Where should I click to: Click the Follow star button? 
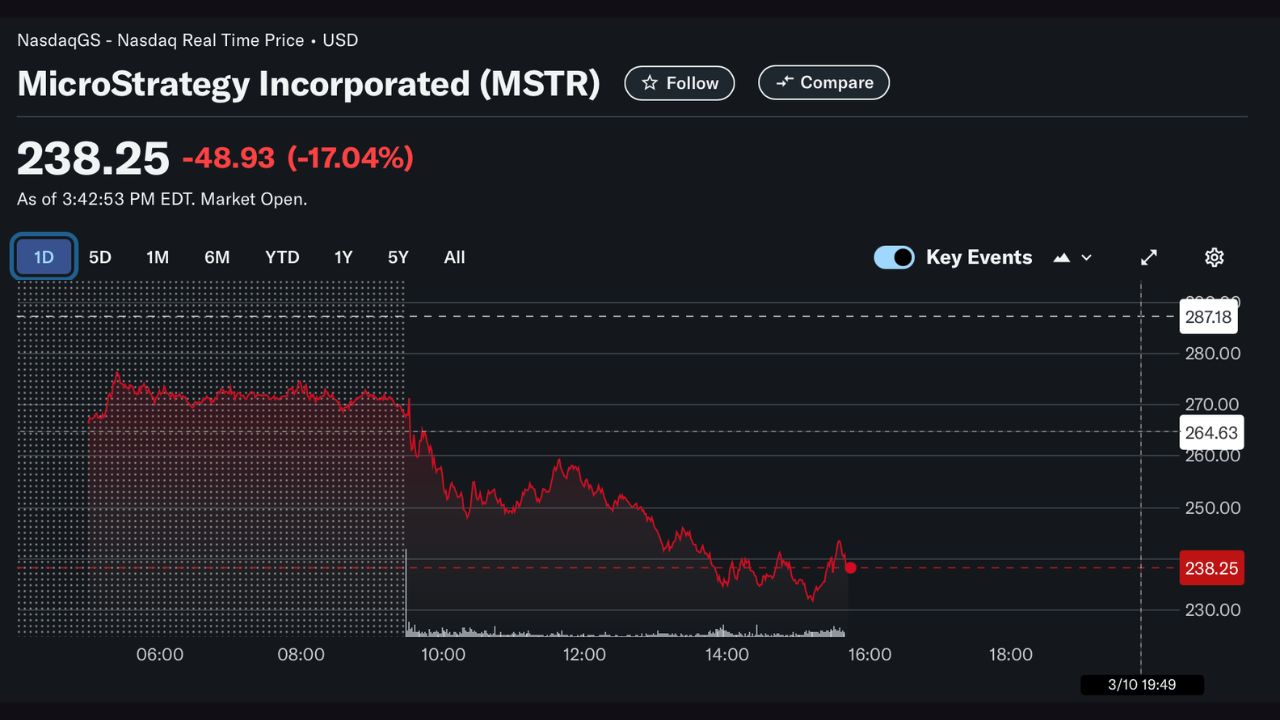pos(679,83)
